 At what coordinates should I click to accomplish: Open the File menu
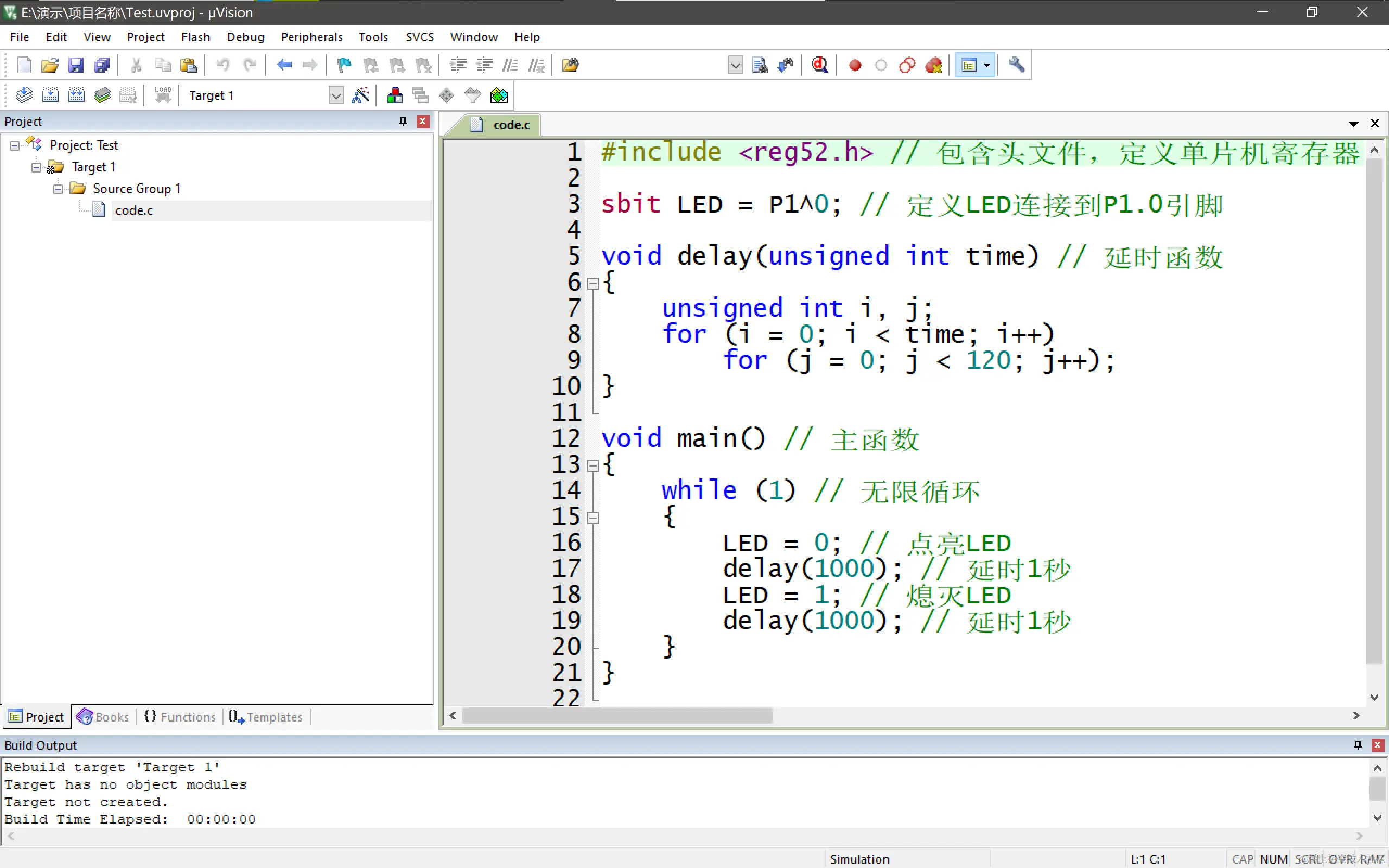pos(19,37)
